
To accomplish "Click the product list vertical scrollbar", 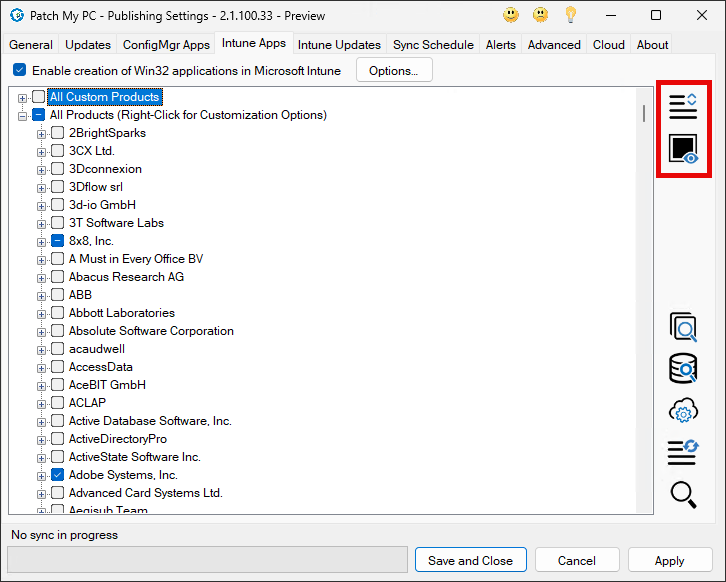I will 645,300.
